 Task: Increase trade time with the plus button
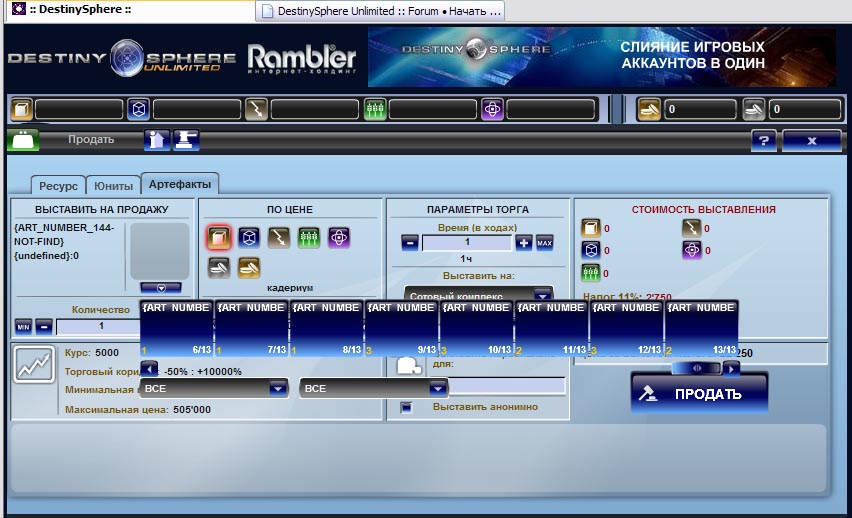point(523,243)
